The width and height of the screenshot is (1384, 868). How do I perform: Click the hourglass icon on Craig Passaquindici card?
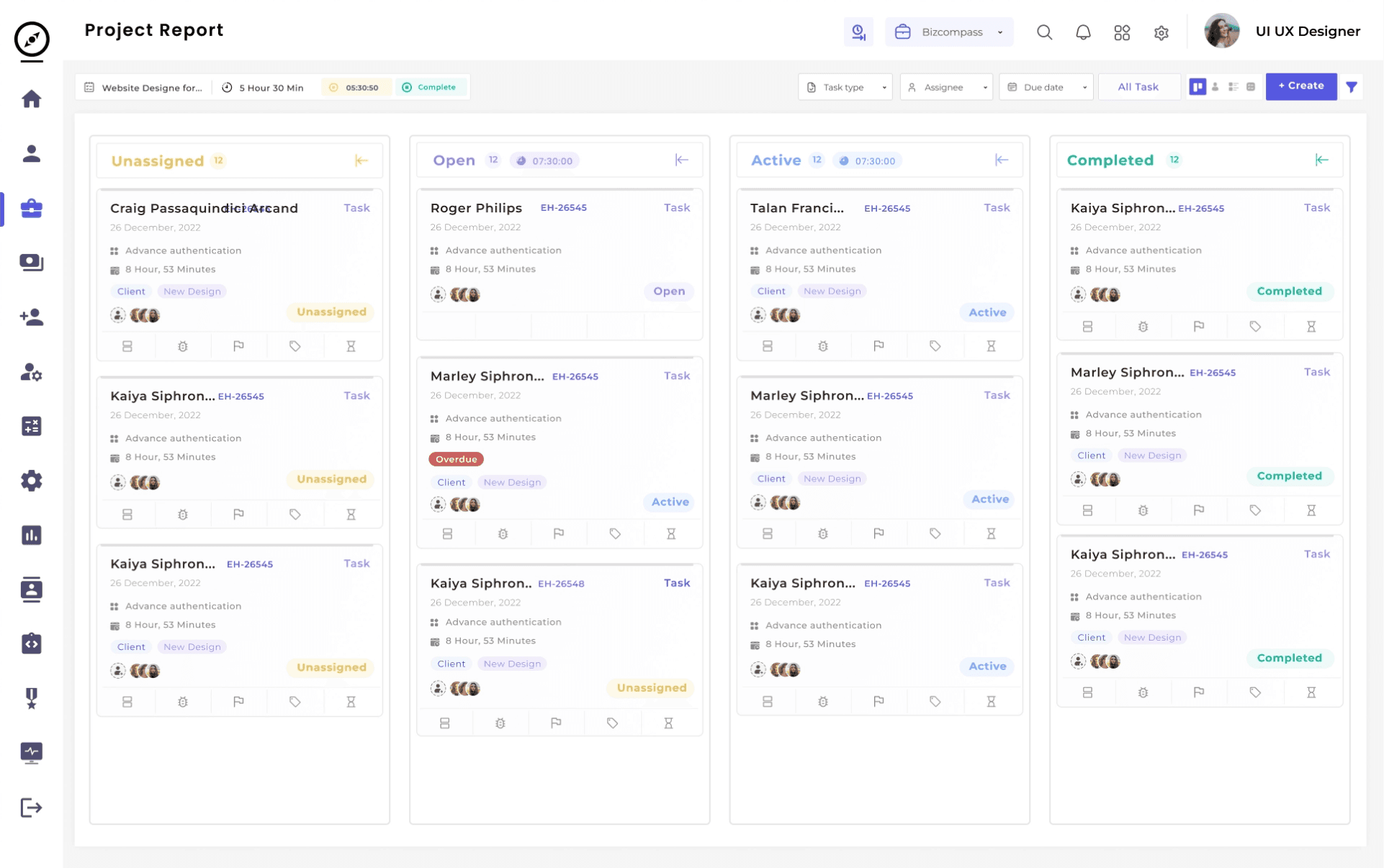pos(351,346)
